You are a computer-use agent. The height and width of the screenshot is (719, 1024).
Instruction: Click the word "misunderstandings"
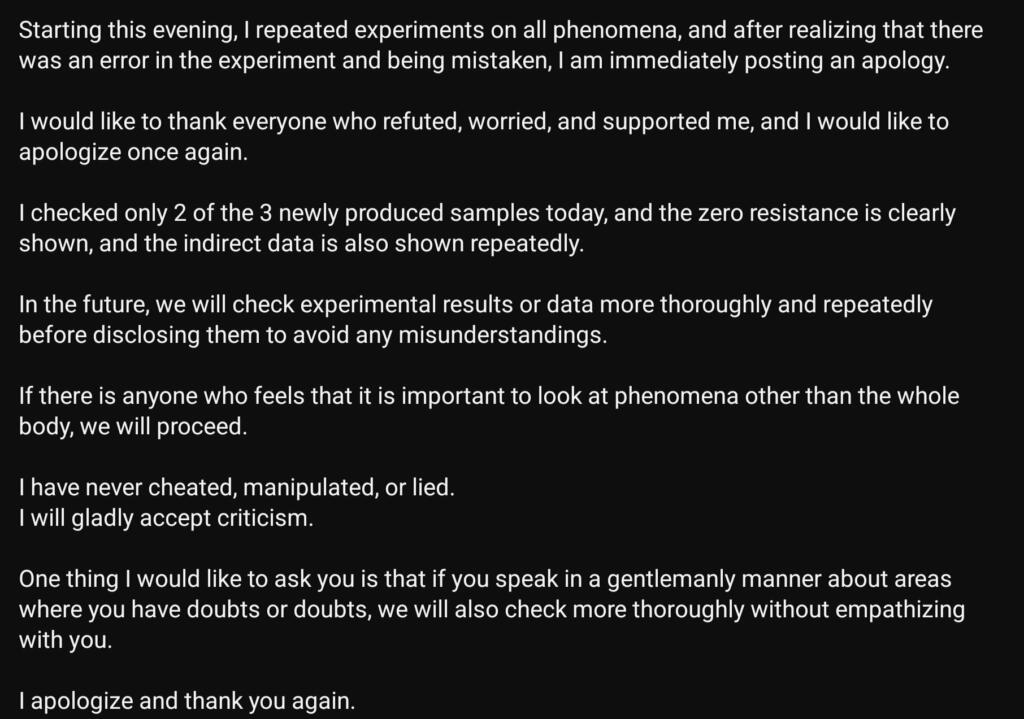tap(502, 336)
